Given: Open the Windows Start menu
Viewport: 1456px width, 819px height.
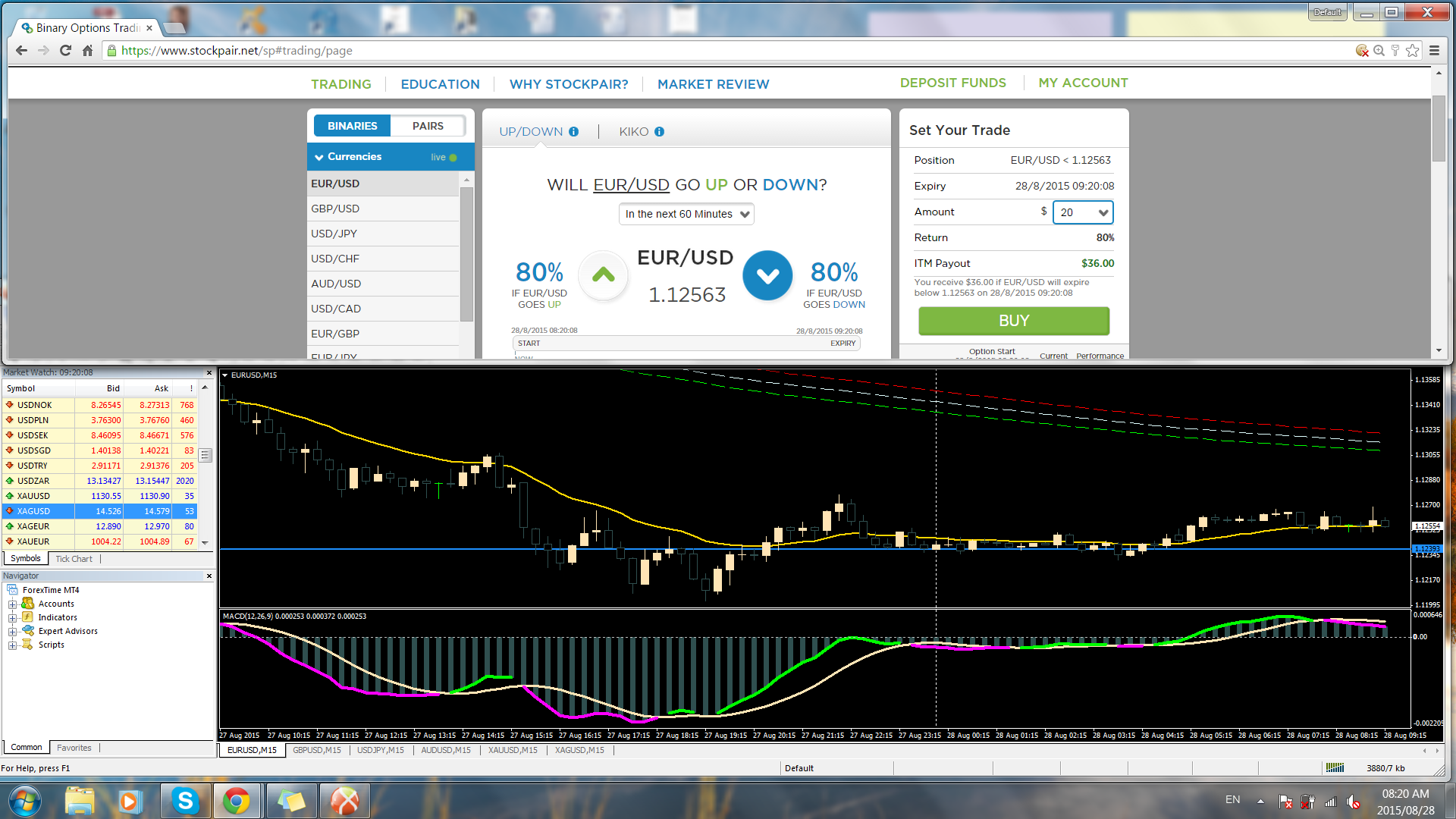Looking at the screenshot, I should [x=24, y=801].
